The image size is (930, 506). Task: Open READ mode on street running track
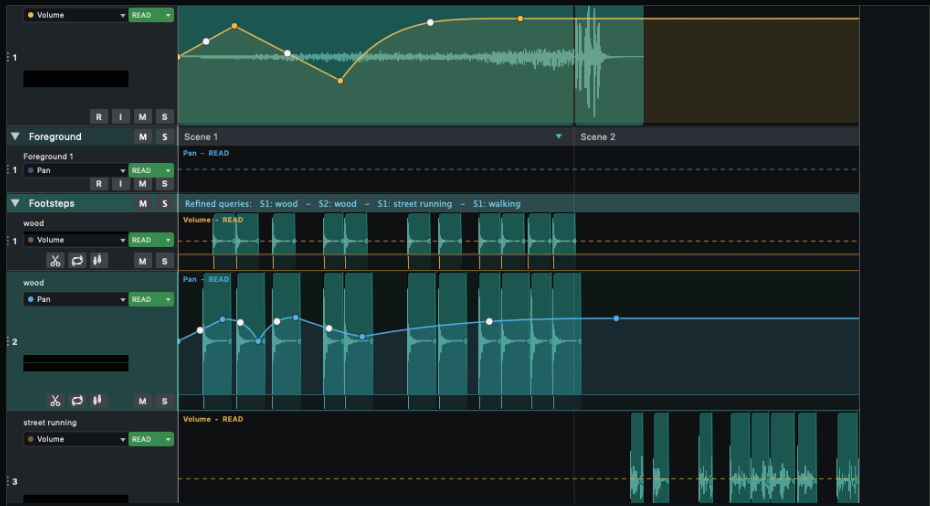[x=151, y=439]
